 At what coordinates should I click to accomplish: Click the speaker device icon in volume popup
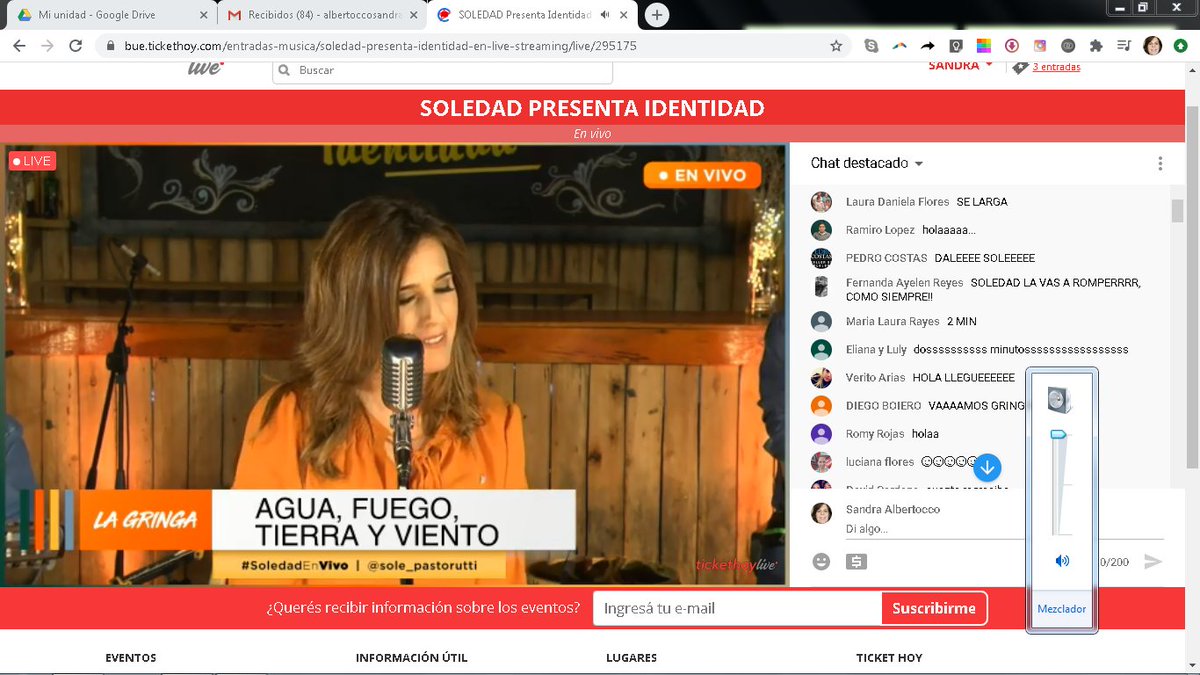pos(1059,401)
